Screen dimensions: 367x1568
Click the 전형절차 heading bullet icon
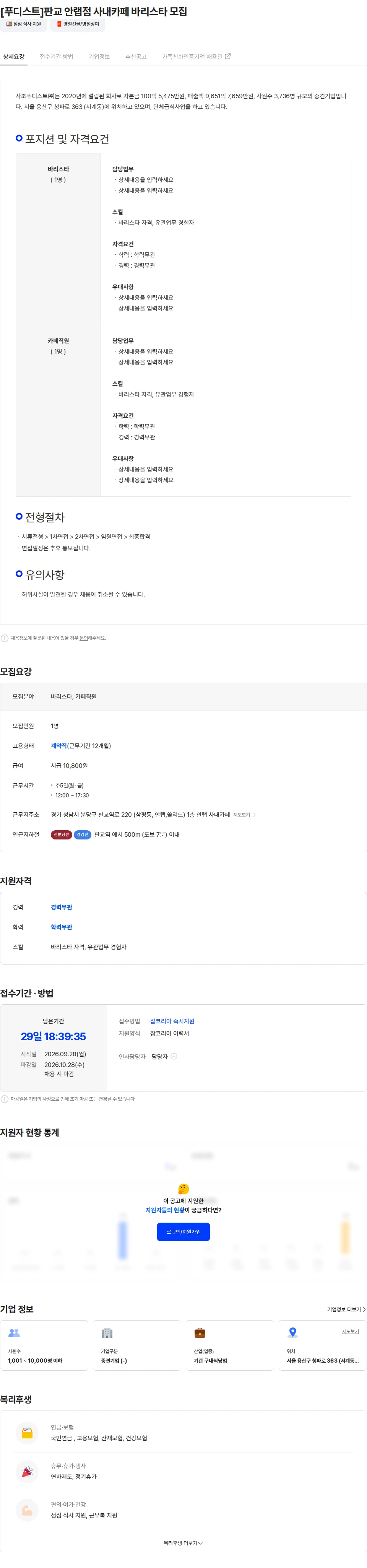point(19,517)
